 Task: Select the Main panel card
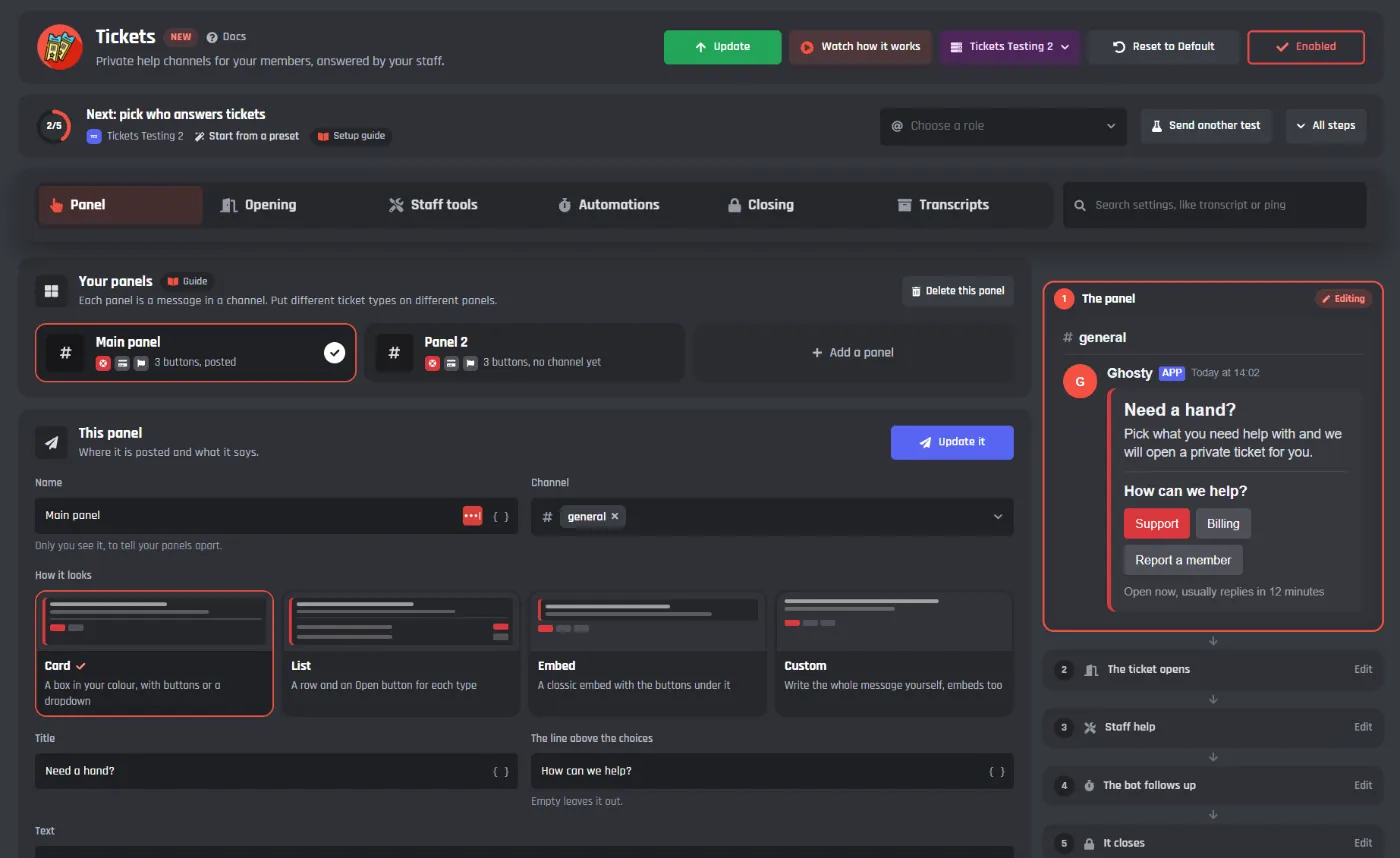(196, 352)
